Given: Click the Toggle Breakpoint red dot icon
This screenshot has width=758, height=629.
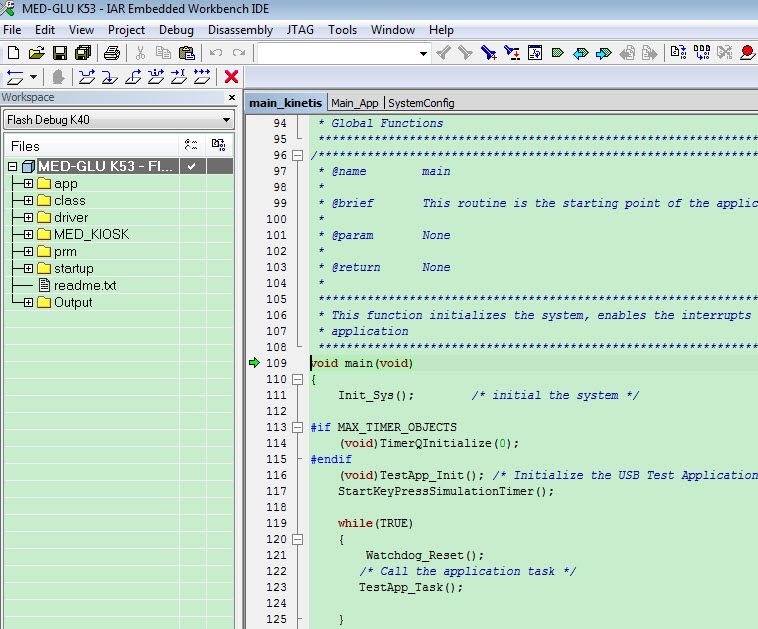Looking at the screenshot, I should click(x=748, y=53).
